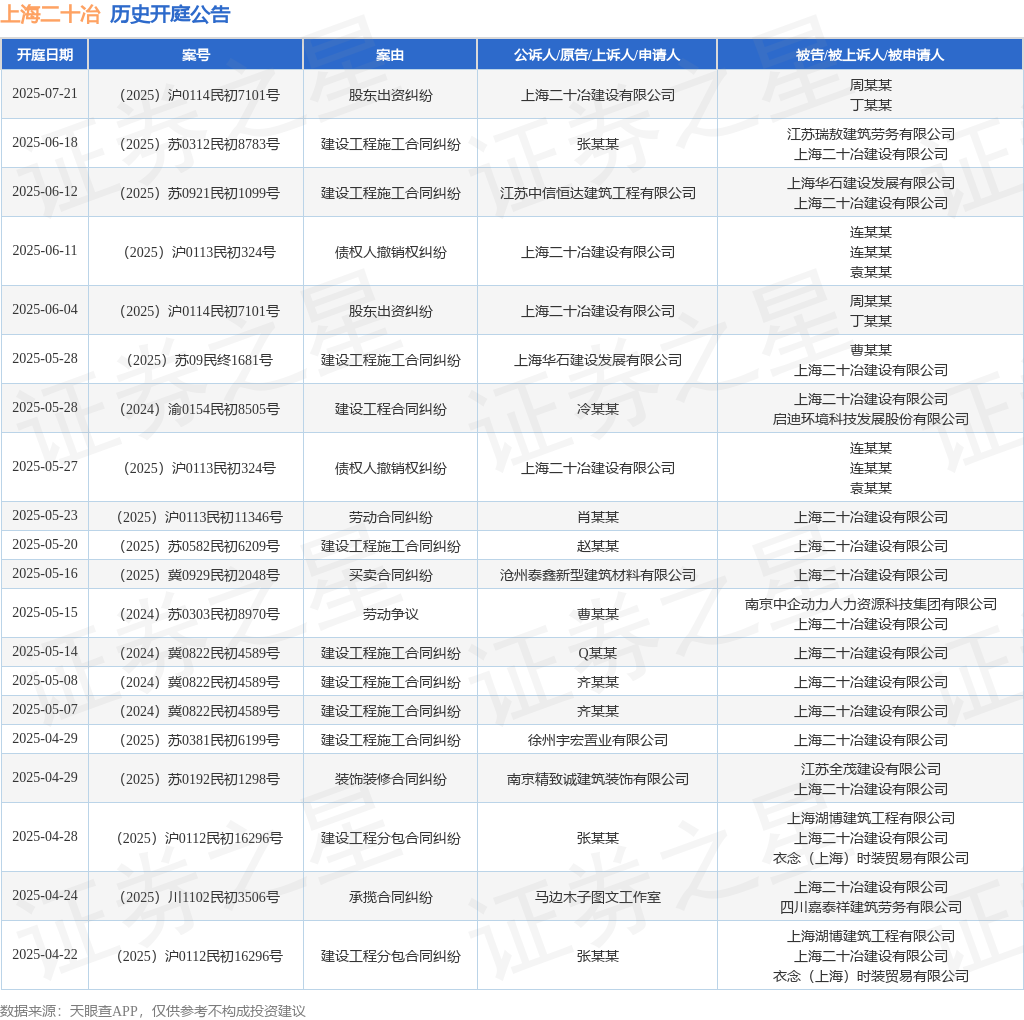Click defendant 启迪环境科技发展股份有限公司

click(x=871, y=419)
